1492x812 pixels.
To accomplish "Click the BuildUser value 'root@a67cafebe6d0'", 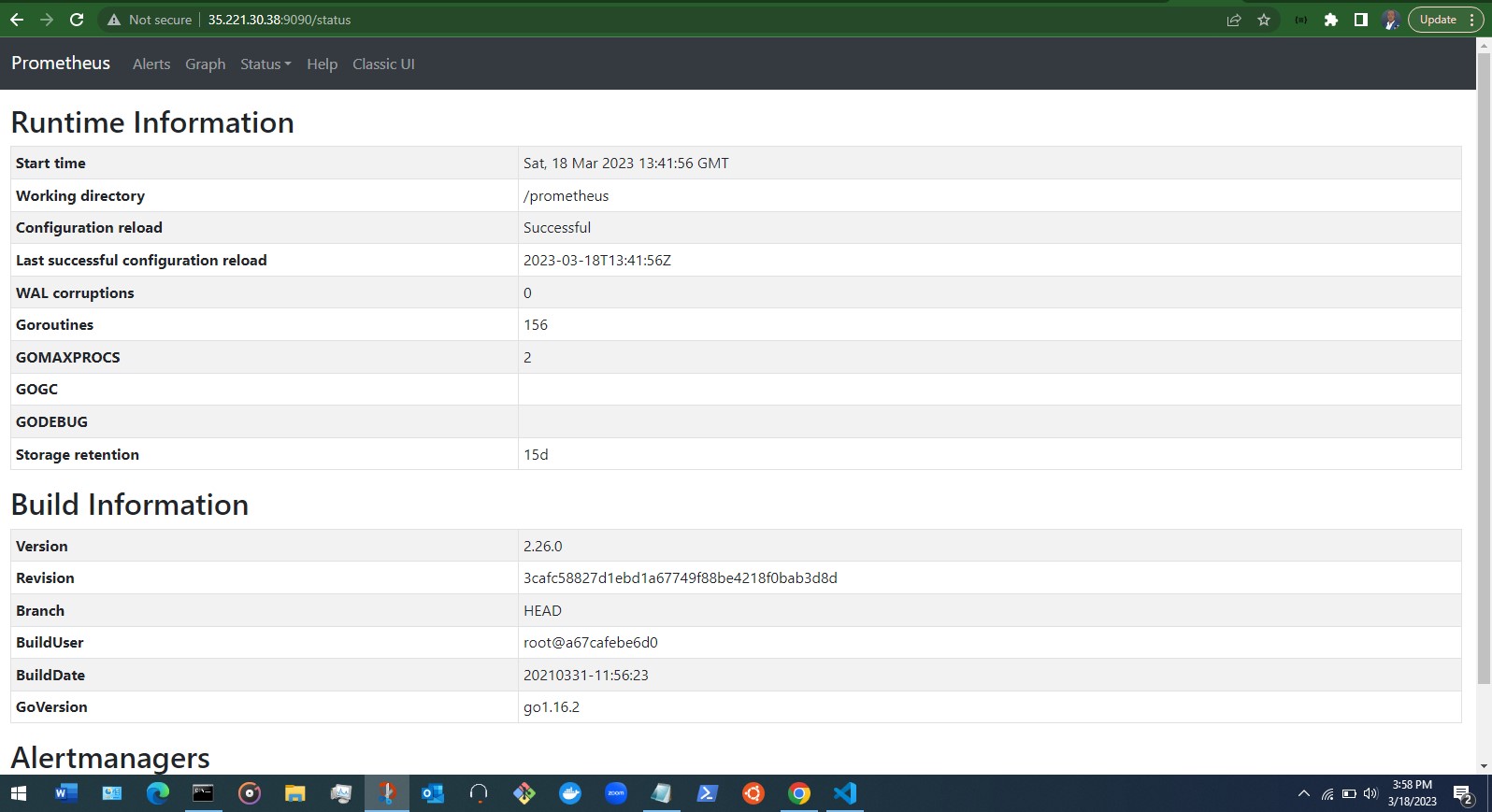I will [x=591, y=642].
